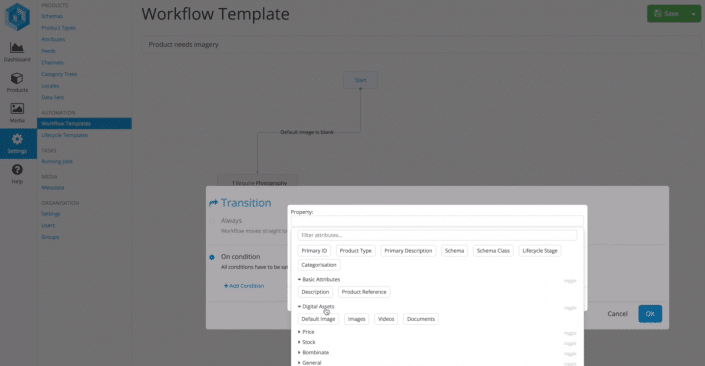Expand the General attribute group

click(x=309, y=363)
